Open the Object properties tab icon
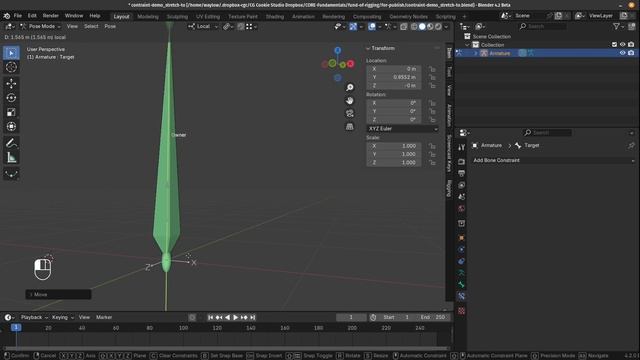 click(461, 238)
